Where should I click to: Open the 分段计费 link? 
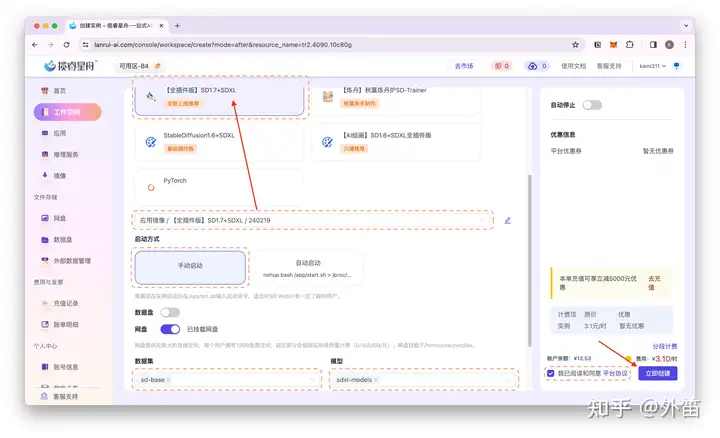pyautogui.click(x=665, y=346)
